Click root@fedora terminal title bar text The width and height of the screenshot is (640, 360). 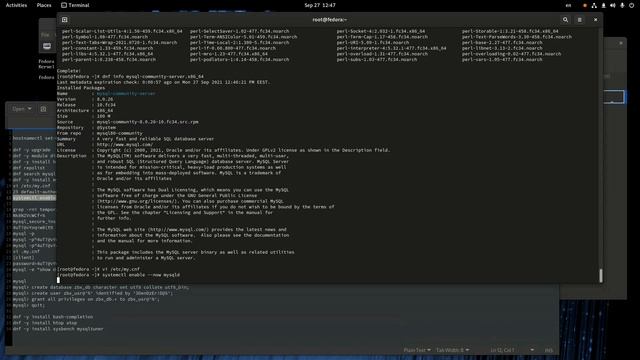coord(330,20)
